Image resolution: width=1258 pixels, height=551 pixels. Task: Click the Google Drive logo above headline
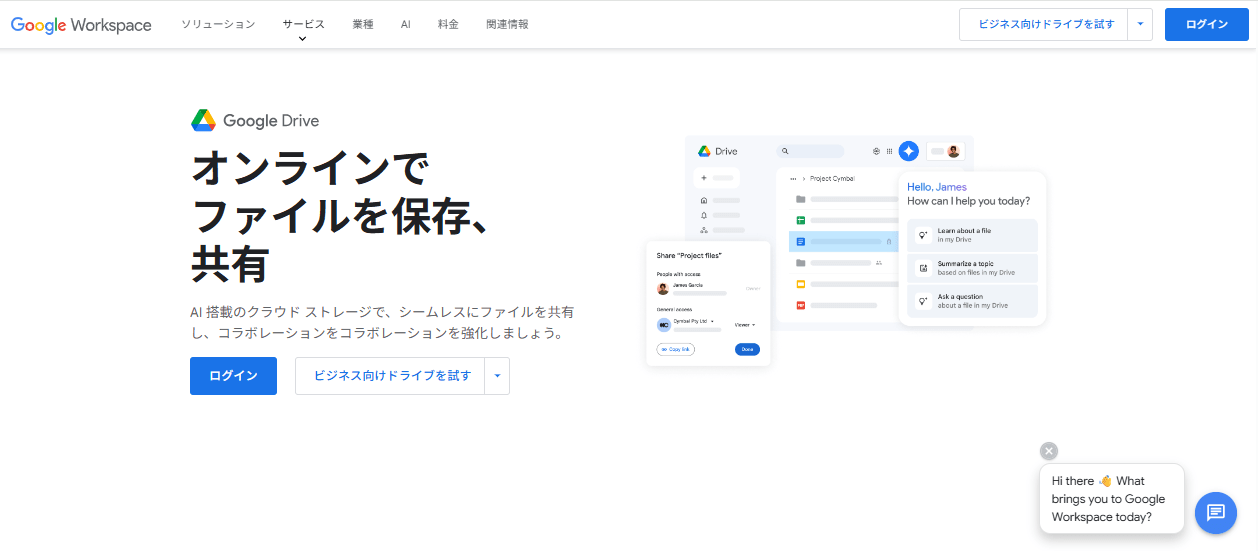click(255, 121)
